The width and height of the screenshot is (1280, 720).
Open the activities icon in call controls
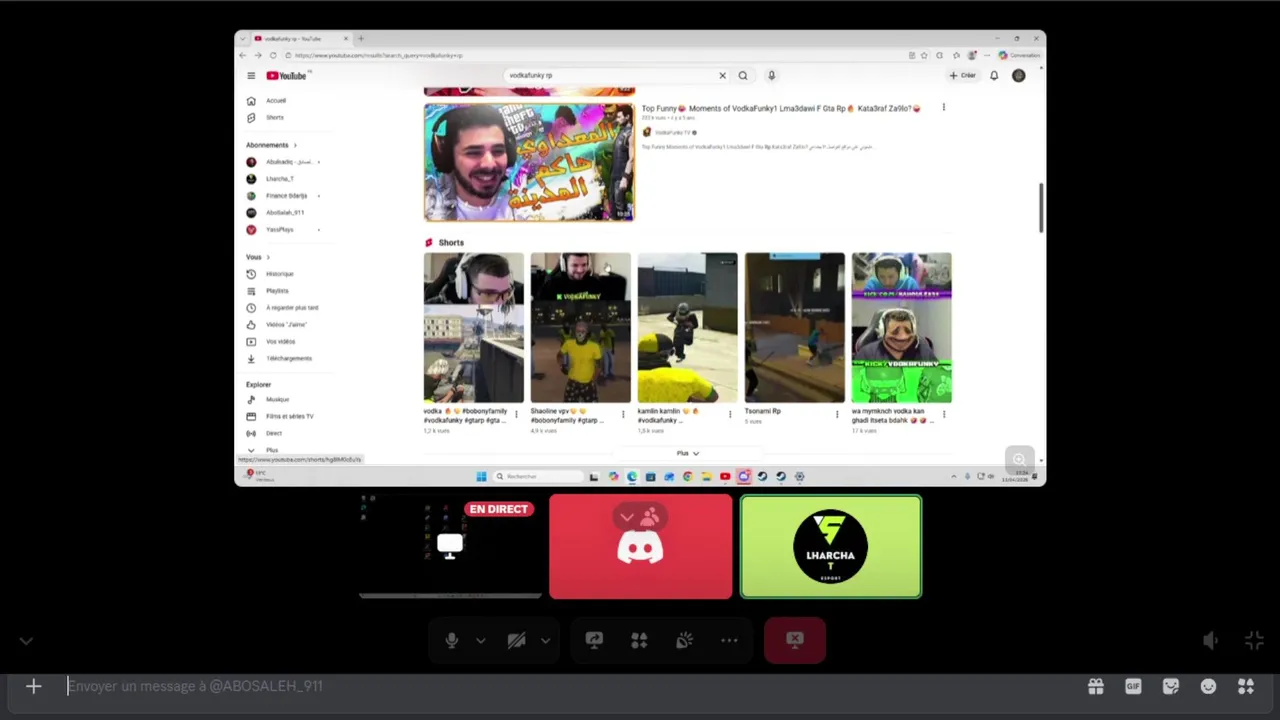[639, 641]
